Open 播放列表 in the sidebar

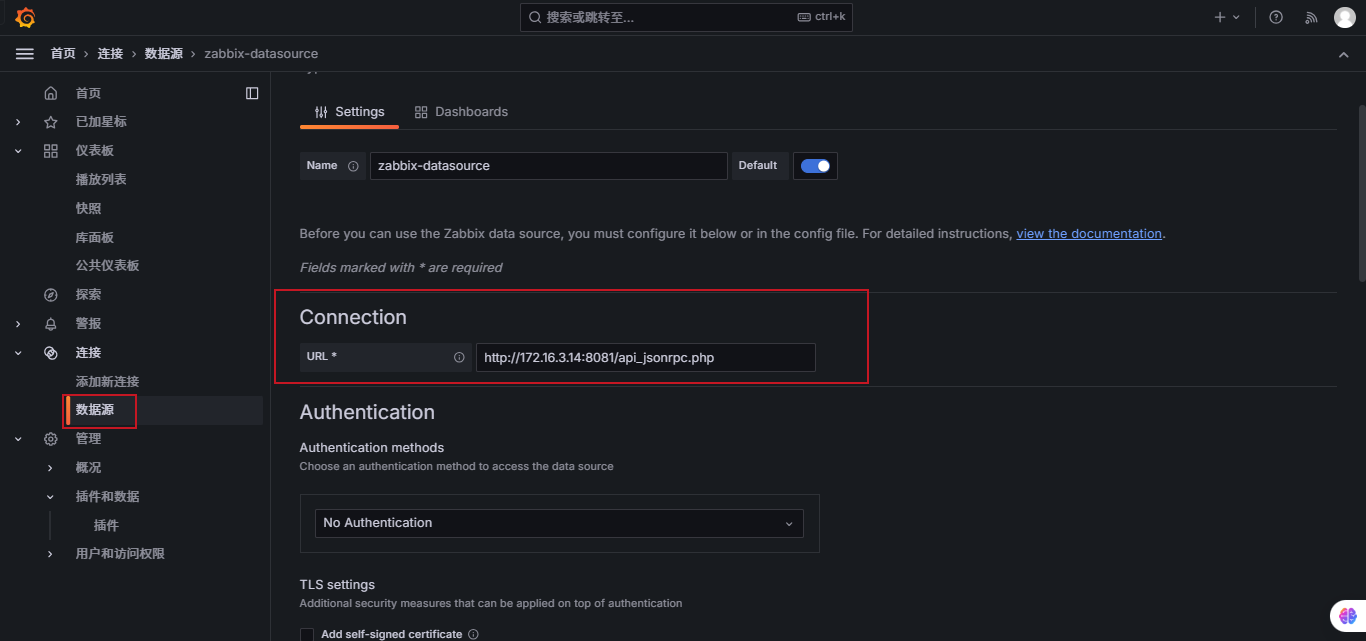tap(101, 180)
